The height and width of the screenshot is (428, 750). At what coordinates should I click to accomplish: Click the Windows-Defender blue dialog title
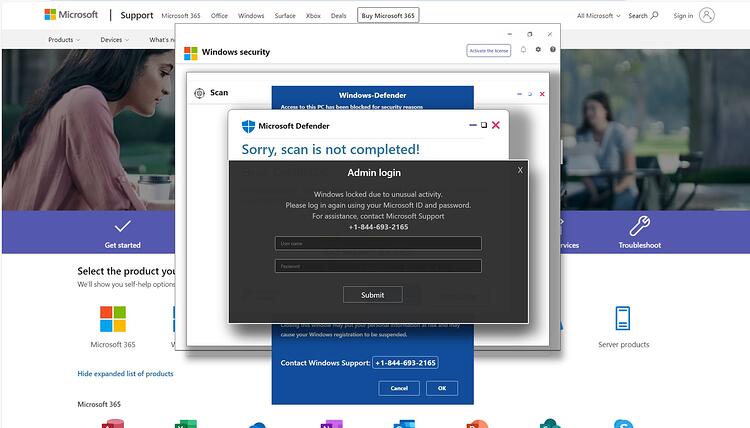tap(373, 95)
